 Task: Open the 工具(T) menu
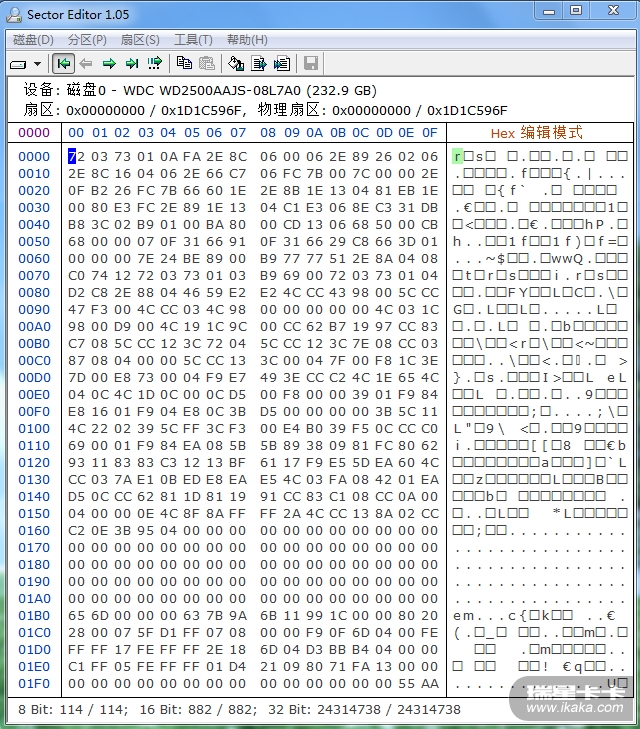click(x=193, y=40)
